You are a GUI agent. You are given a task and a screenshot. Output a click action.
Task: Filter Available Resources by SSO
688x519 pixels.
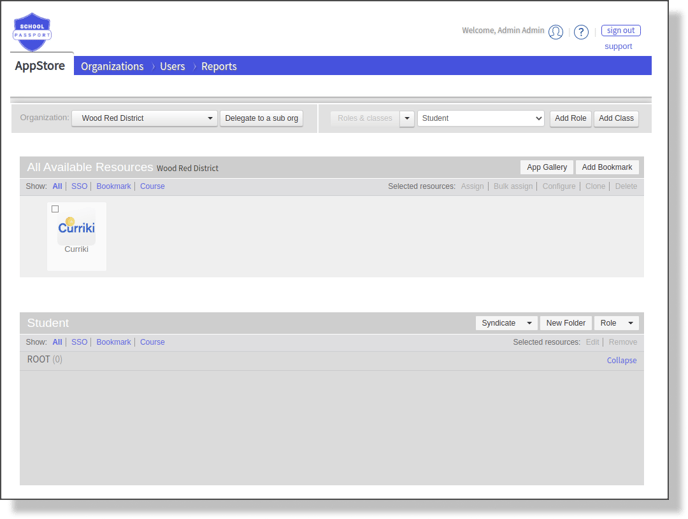click(x=79, y=186)
